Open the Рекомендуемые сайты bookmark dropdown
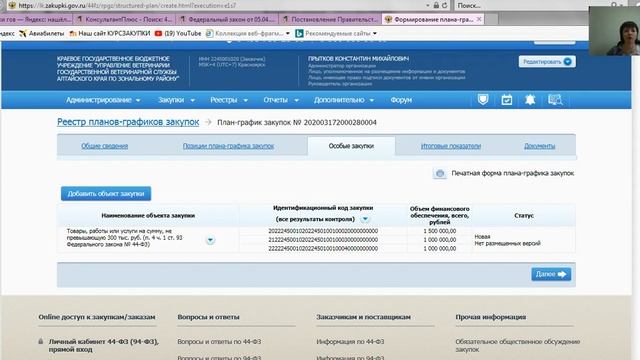The width and height of the screenshot is (640, 360). [375, 33]
